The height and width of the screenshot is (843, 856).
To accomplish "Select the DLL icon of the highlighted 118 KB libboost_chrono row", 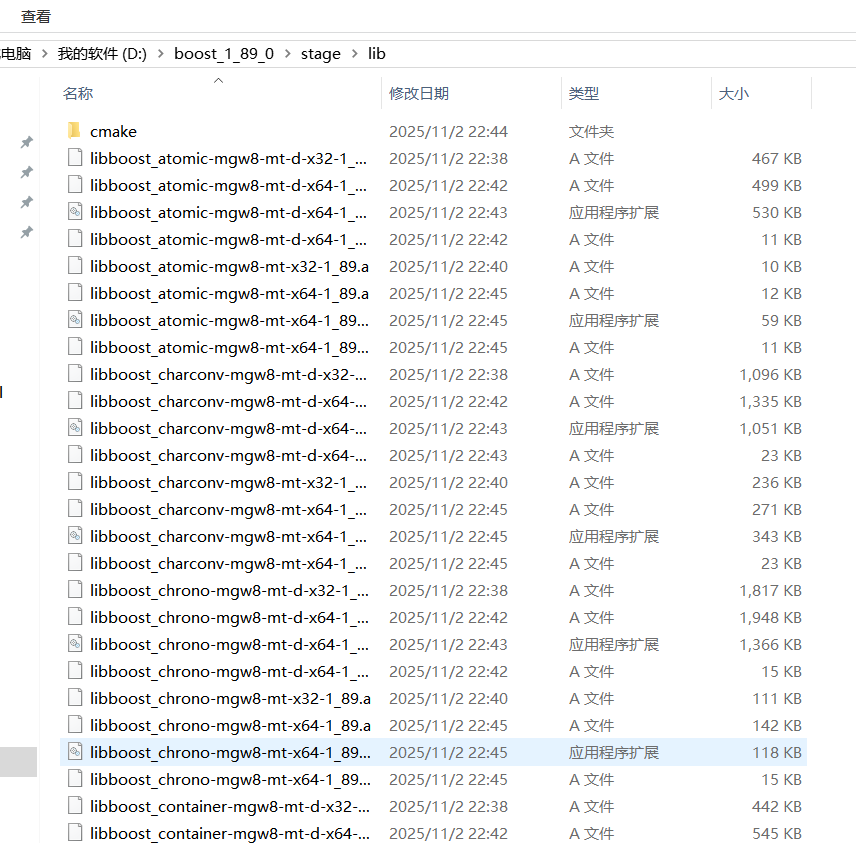I will (75, 752).
